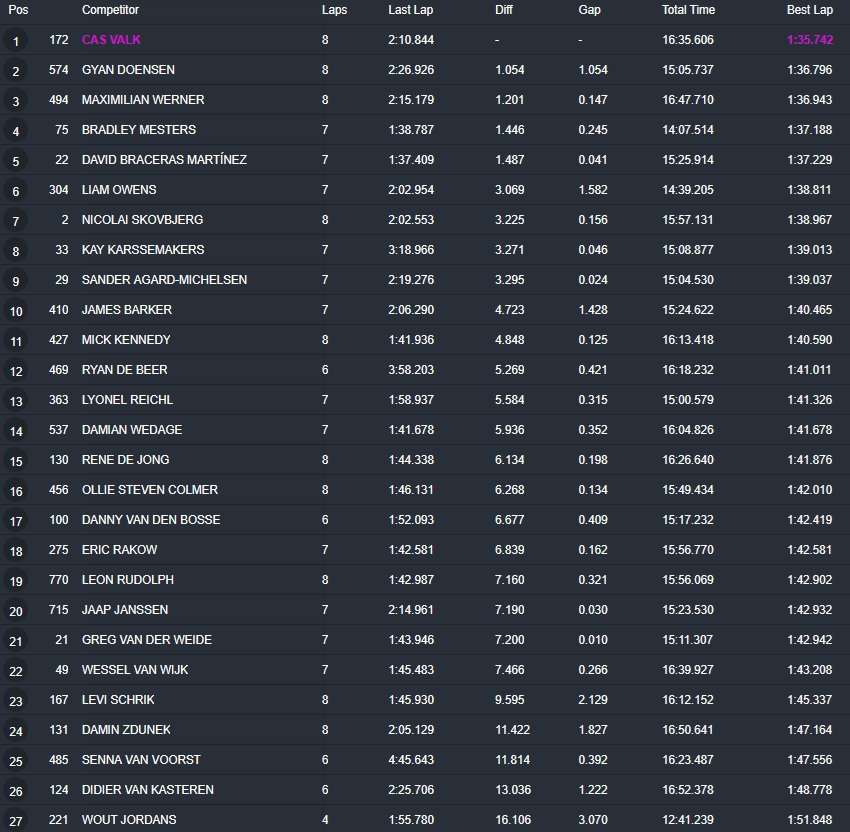The image size is (850, 832).
Task: Sort by the Pos column header
Action: pyautogui.click(x=18, y=10)
